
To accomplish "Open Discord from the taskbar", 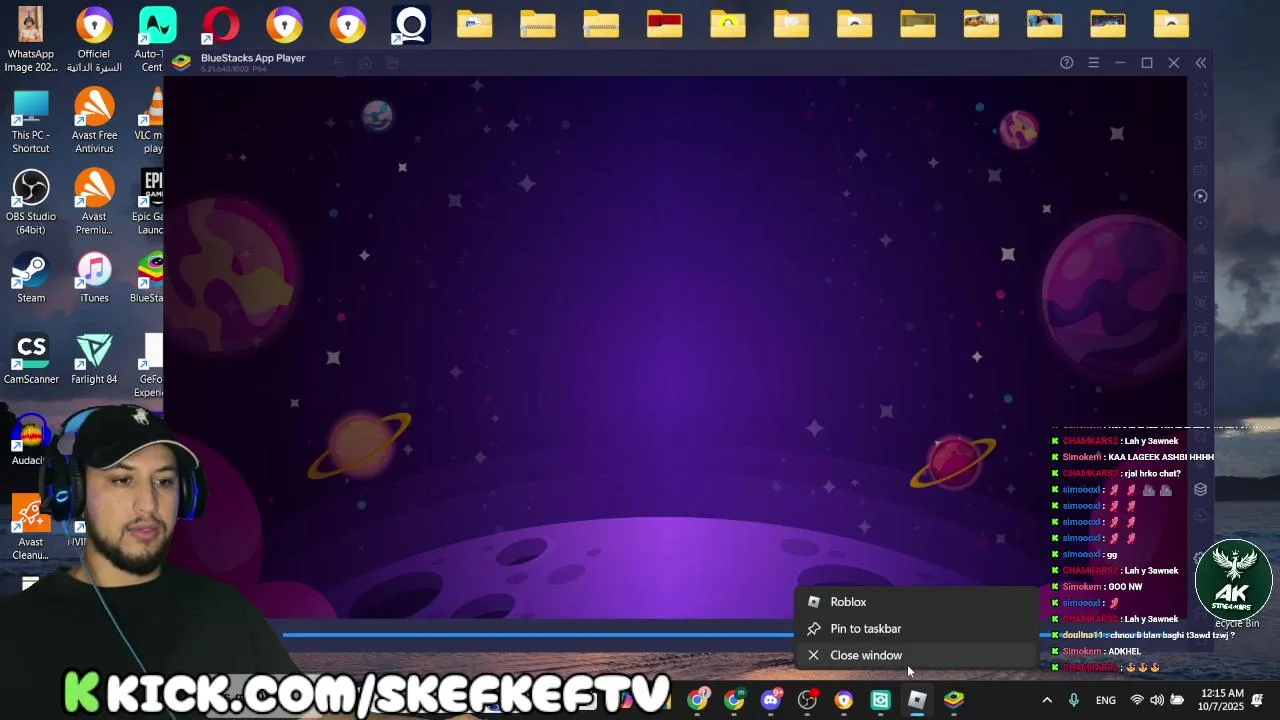I will pos(771,700).
